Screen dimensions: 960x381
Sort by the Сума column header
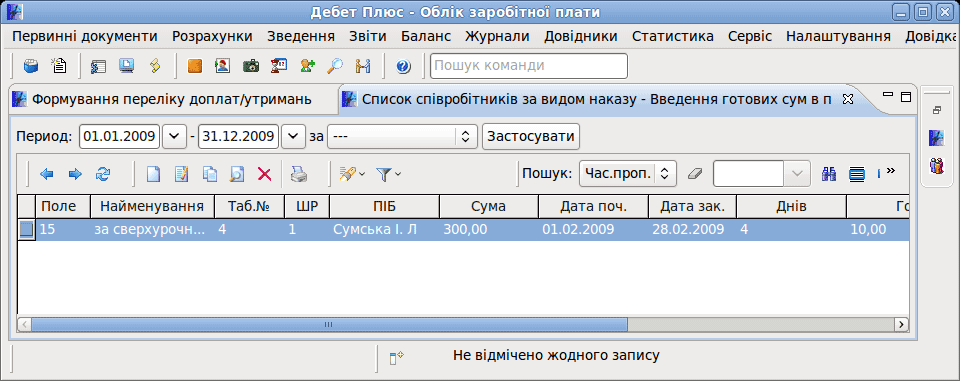(x=489, y=206)
